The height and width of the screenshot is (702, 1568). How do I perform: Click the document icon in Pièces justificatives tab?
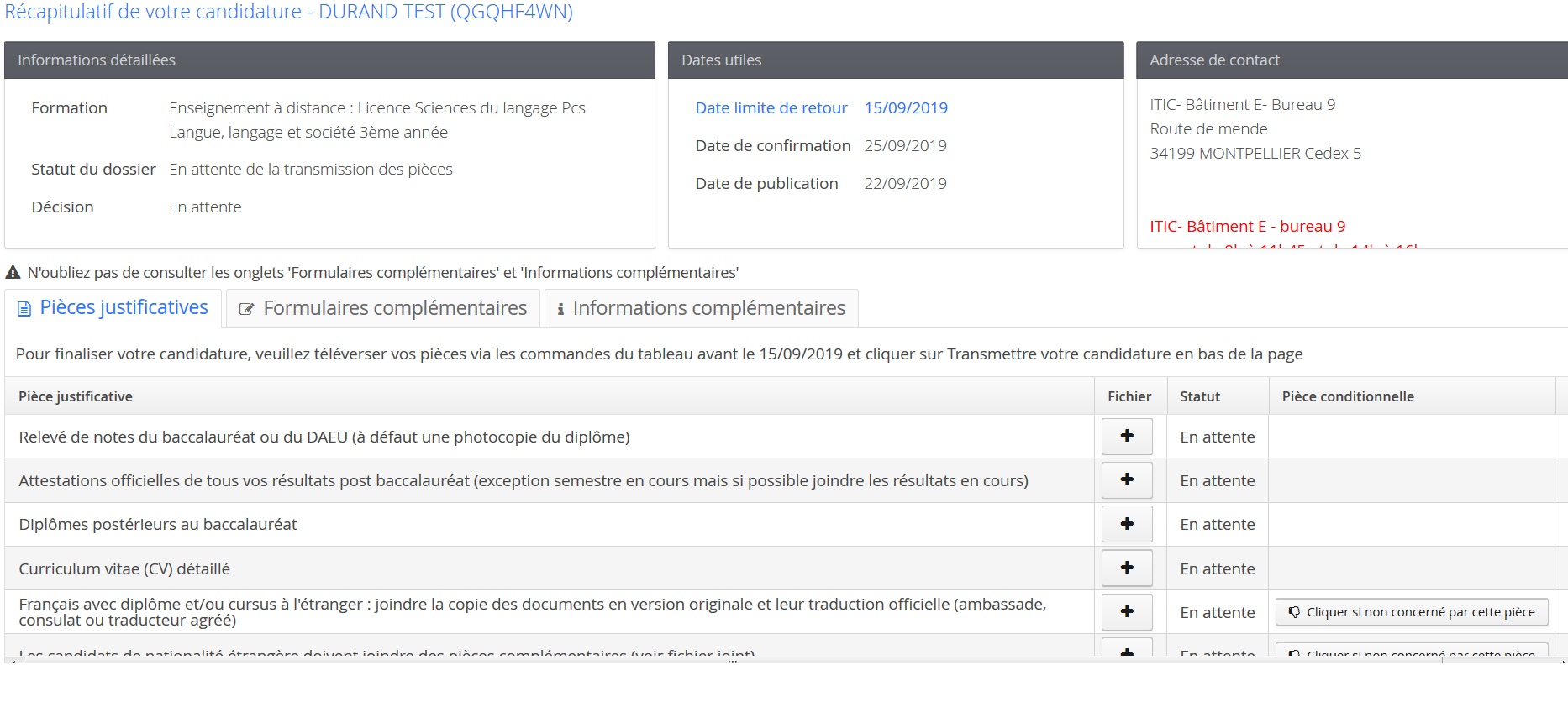pyautogui.click(x=24, y=309)
